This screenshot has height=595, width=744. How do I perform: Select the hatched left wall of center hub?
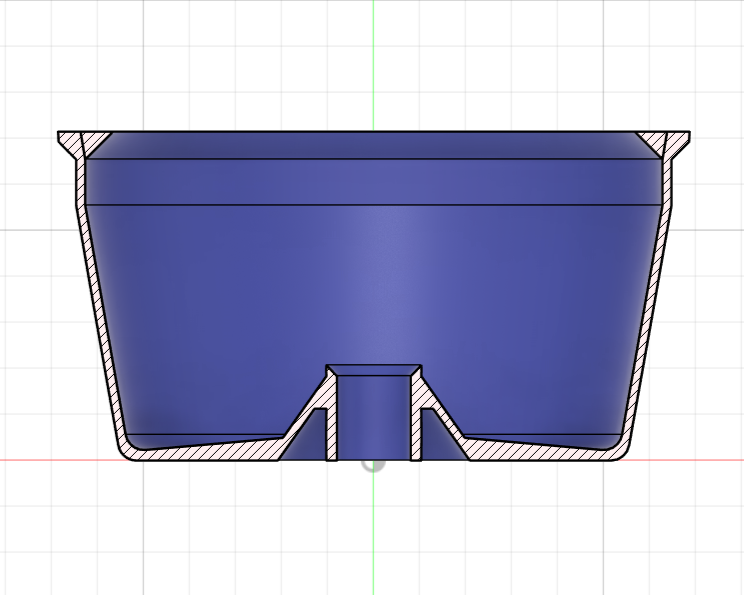331,420
